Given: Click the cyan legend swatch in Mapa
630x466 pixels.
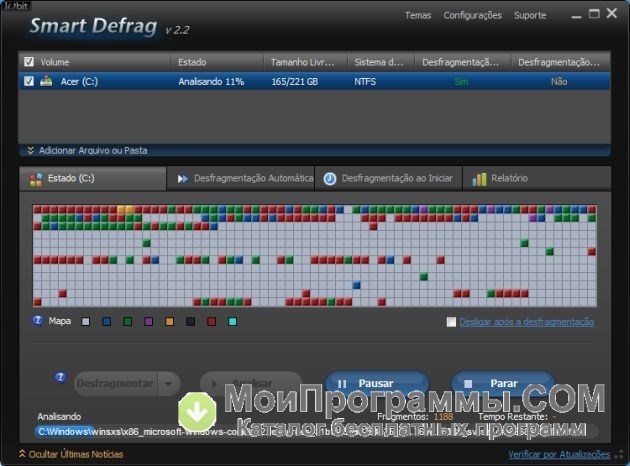Looking at the screenshot, I should point(232,321).
